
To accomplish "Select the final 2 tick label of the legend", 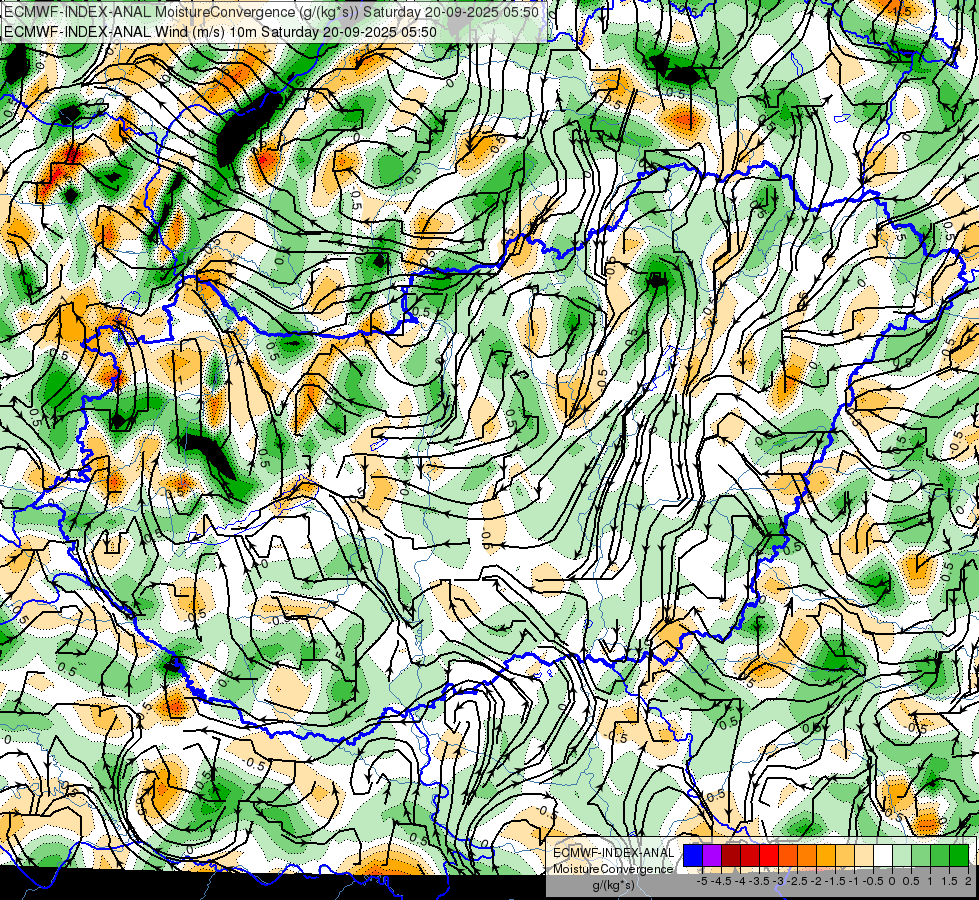I will point(968,881).
